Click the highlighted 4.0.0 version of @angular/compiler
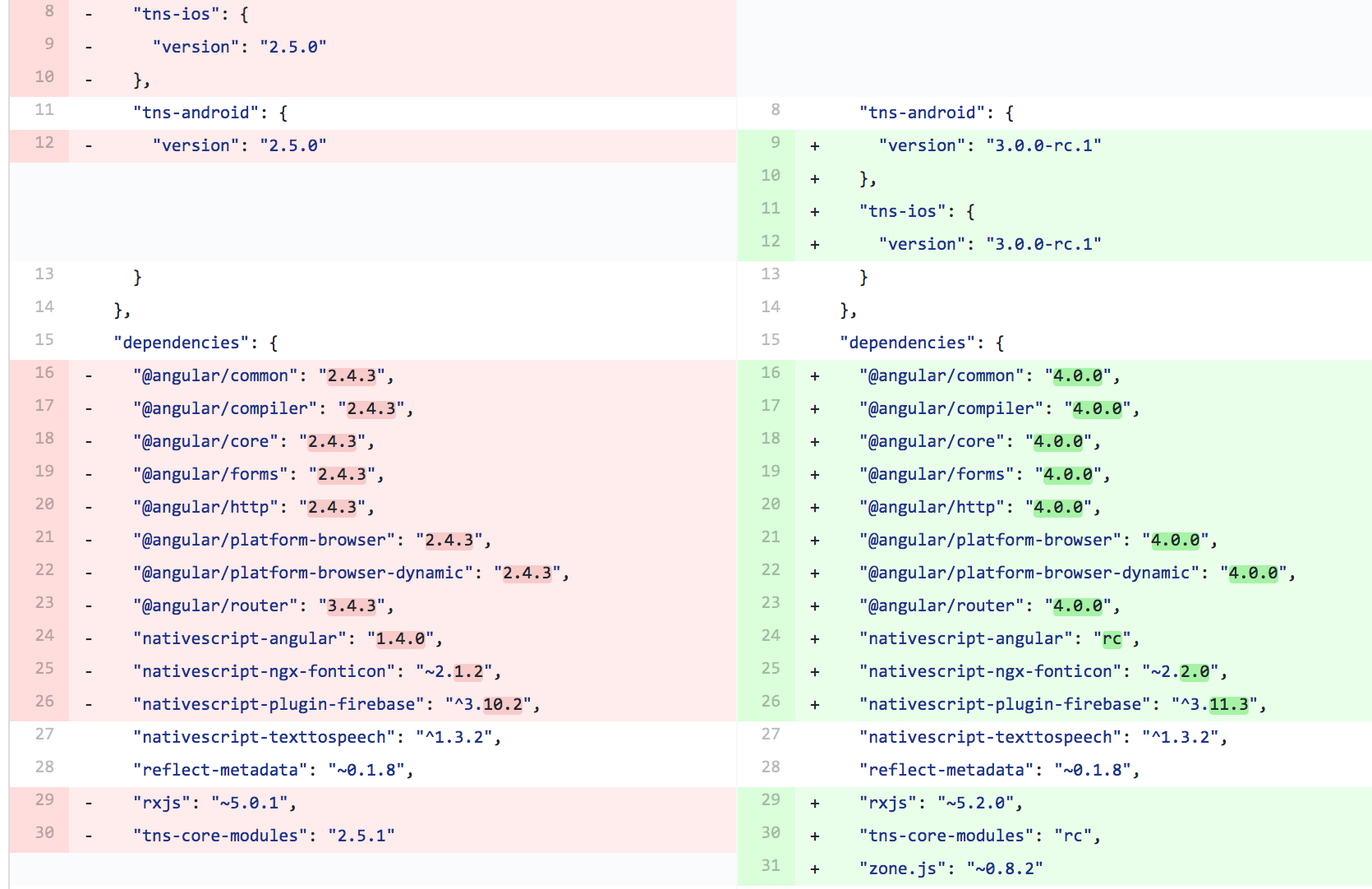This screenshot has width=1372, height=889. pyautogui.click(x=1097, y=409)
